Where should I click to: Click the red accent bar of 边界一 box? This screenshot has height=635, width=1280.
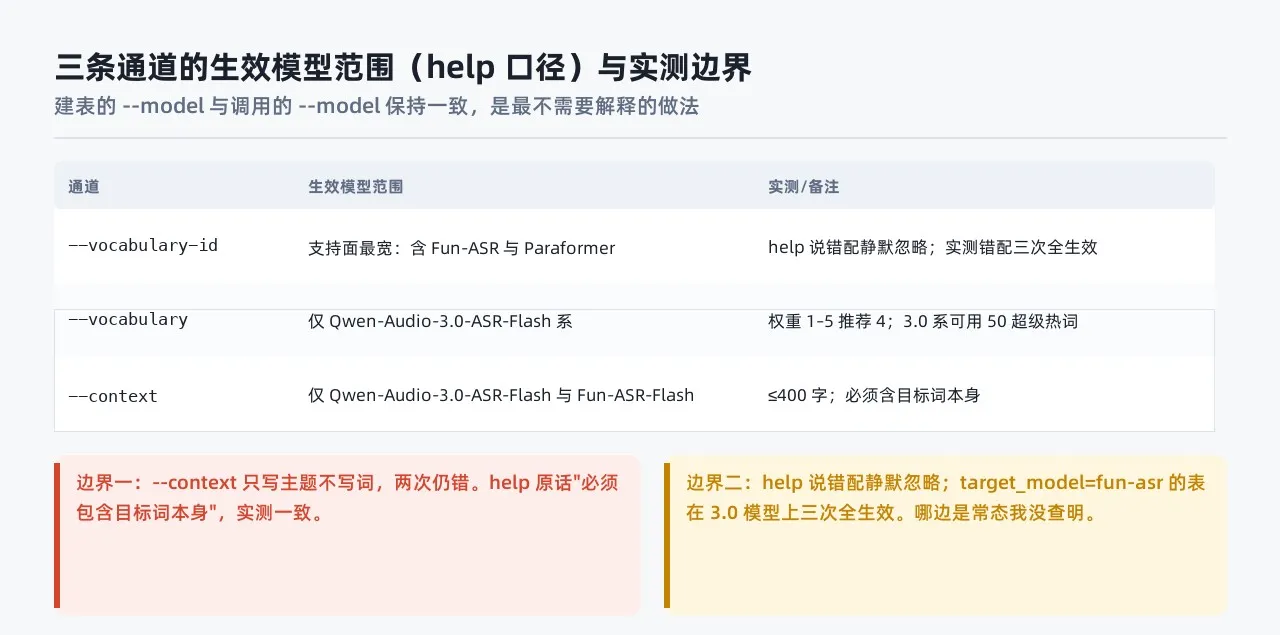click(x=57, y=535)
